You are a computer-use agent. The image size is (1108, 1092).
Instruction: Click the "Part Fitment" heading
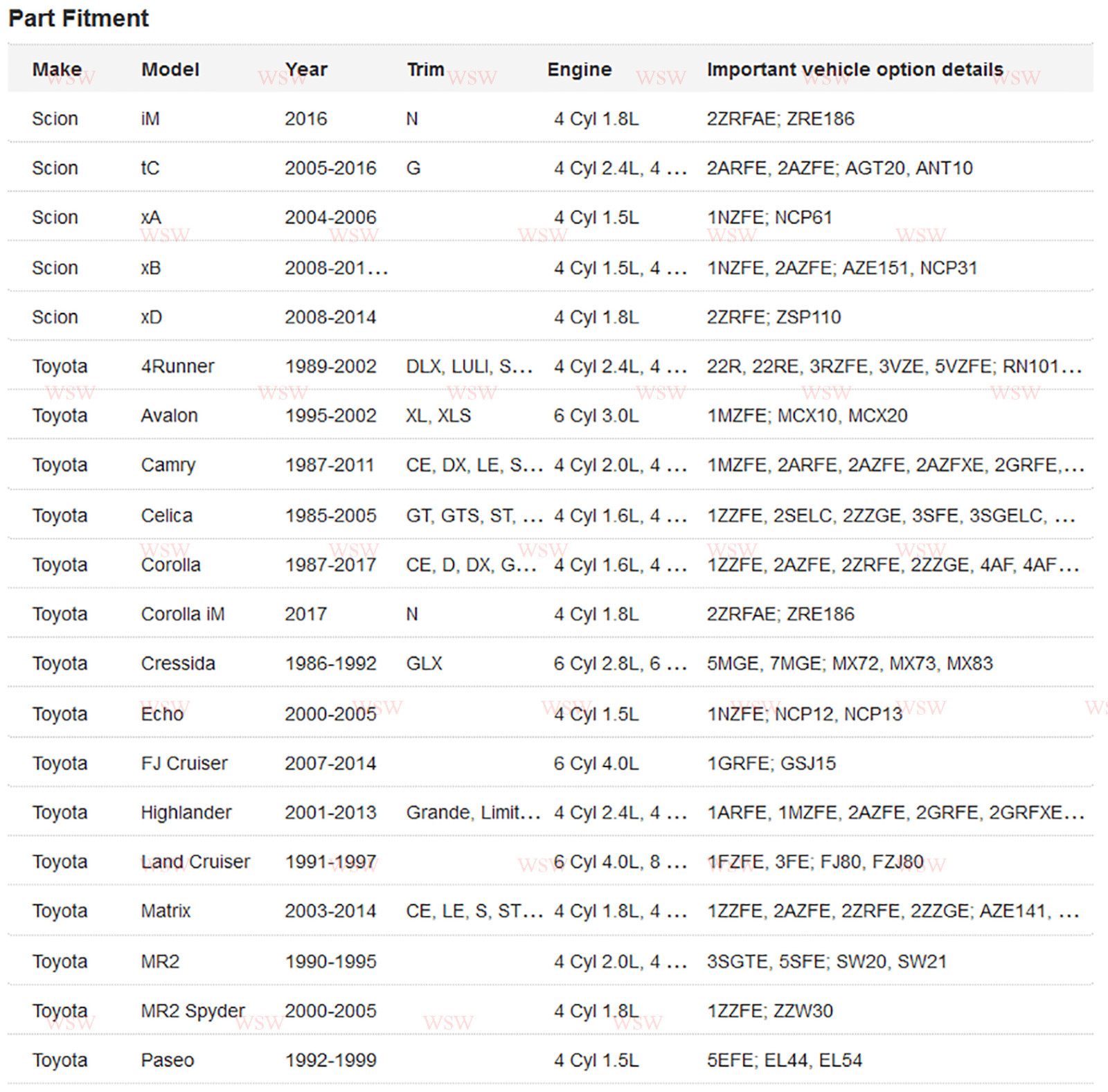[78, 18]
